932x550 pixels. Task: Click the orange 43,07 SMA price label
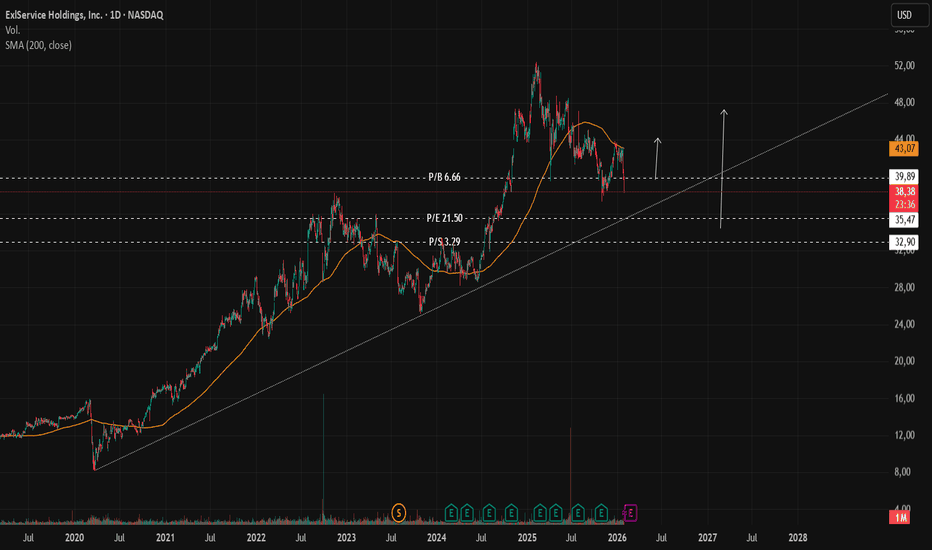(904, 149)
